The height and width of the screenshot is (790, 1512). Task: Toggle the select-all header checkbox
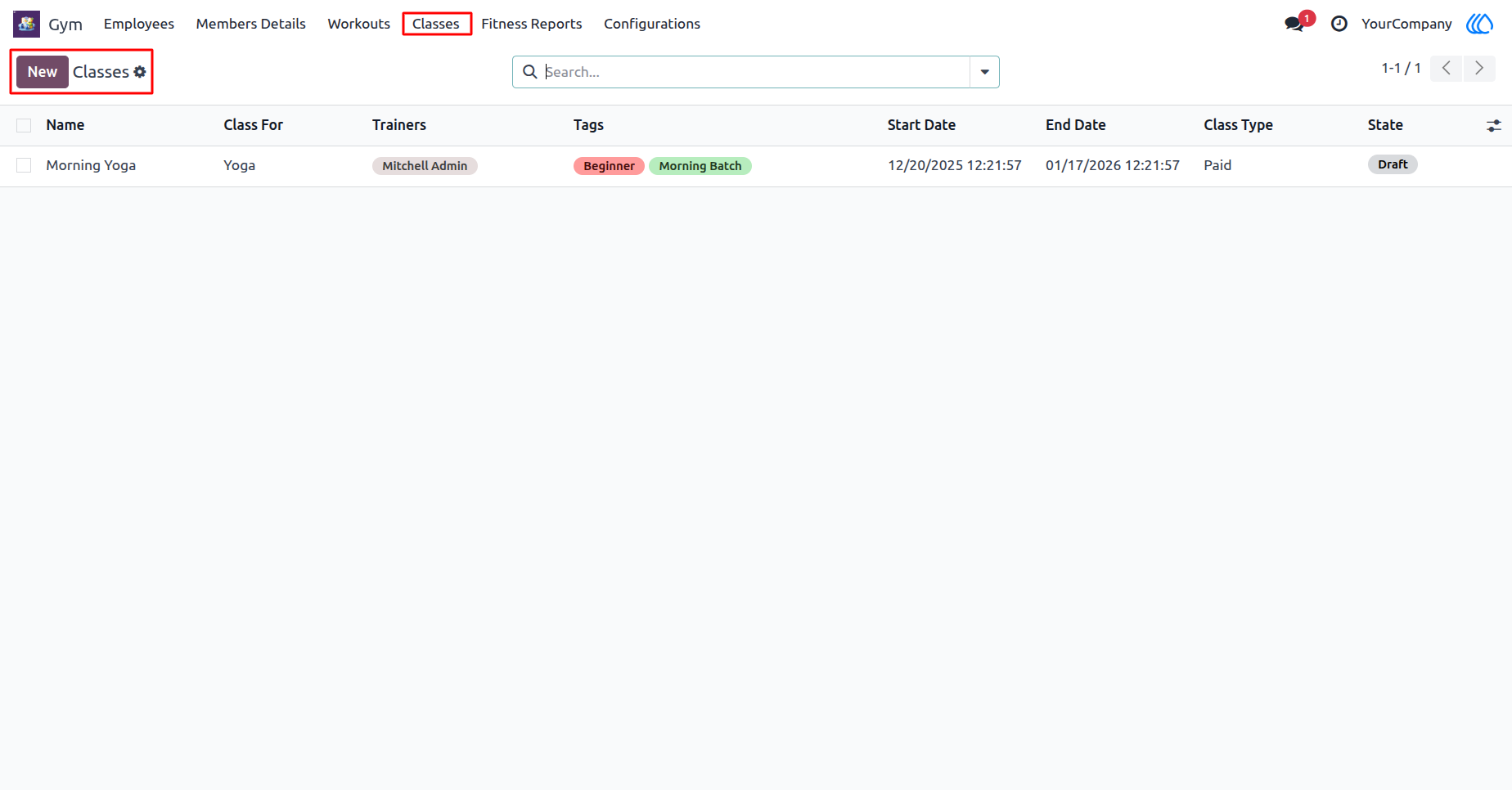coord(24,125)
